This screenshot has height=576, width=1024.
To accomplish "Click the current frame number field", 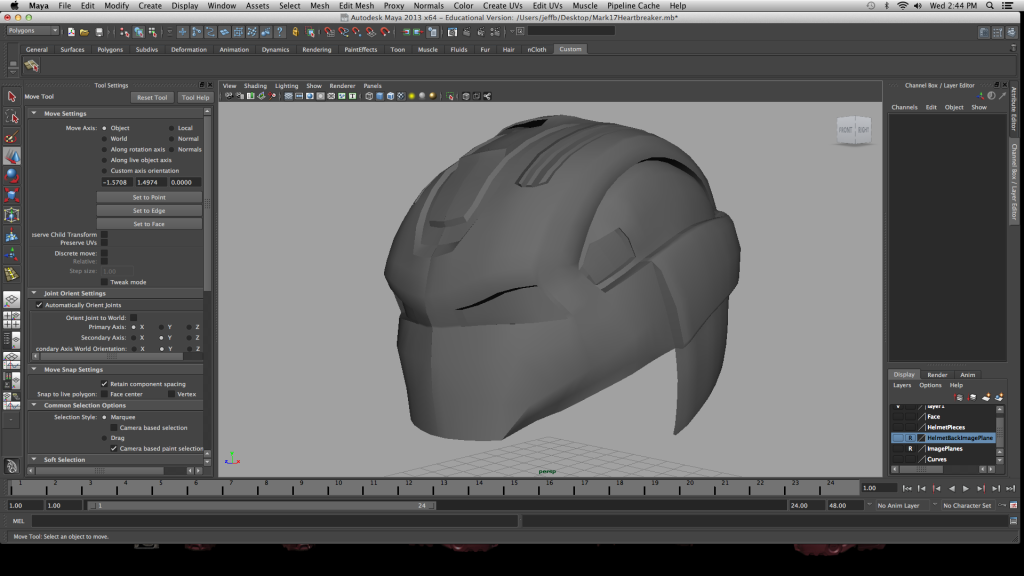I will 878,488.
